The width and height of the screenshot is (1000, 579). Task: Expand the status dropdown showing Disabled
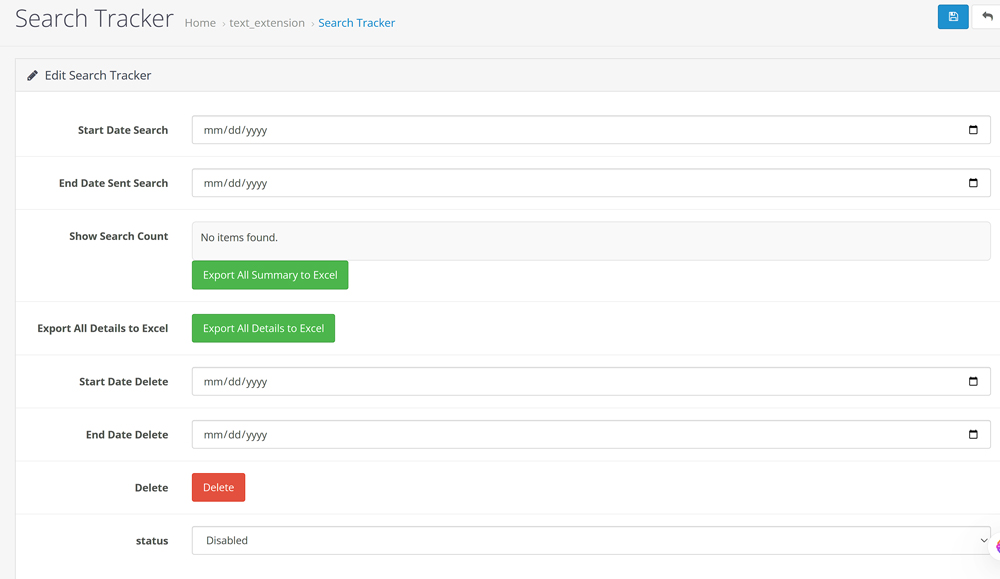[590, 540]
